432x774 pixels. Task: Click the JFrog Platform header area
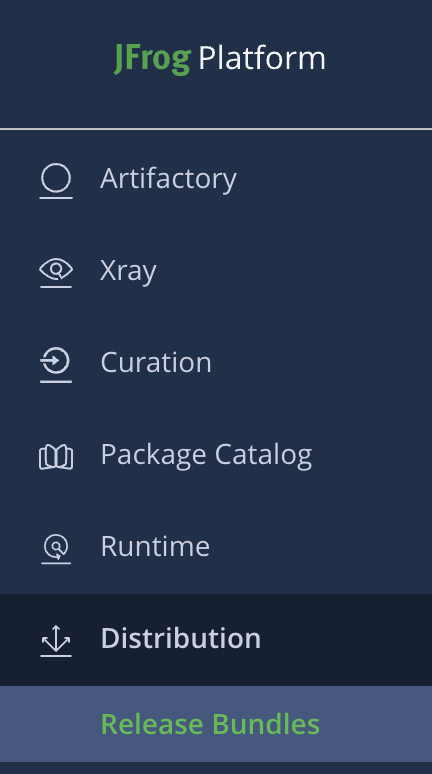click(x=216, y=64)
